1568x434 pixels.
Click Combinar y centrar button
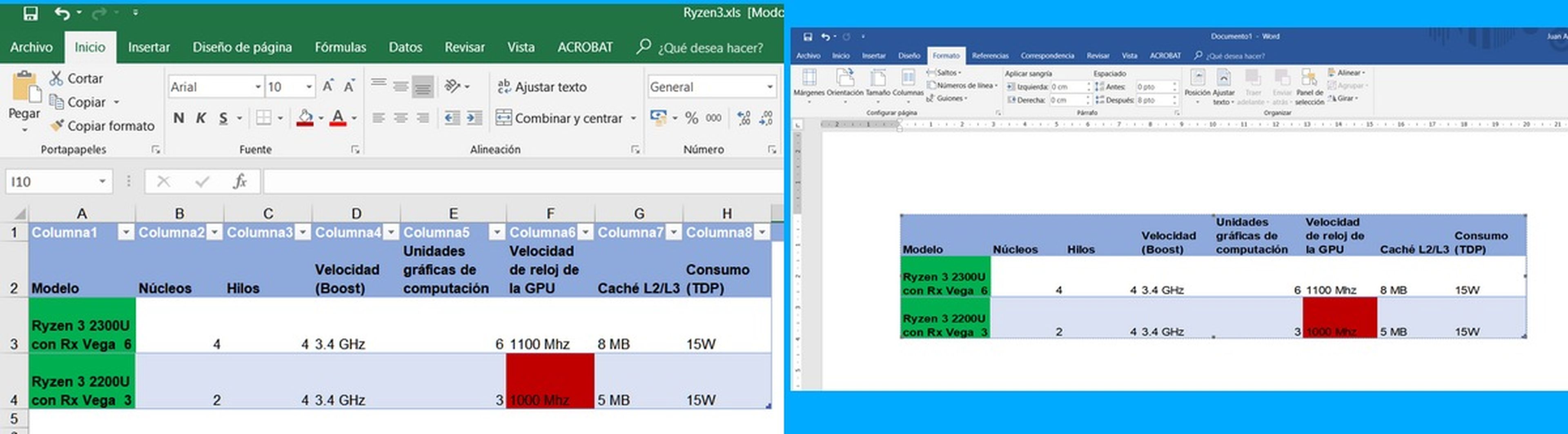pos(559,118)
